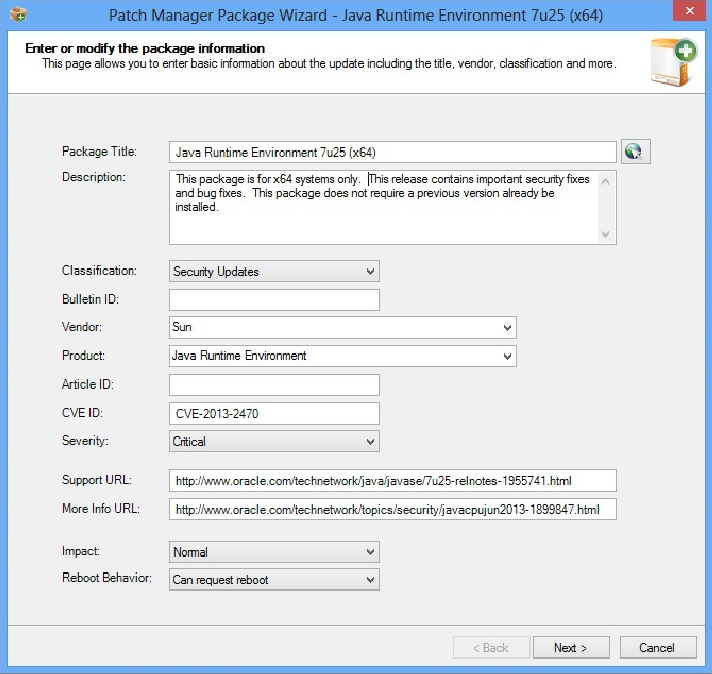The image size is (712, 674).
Task: Expand the Vendor combo box
Action: (x=507, y=327)
